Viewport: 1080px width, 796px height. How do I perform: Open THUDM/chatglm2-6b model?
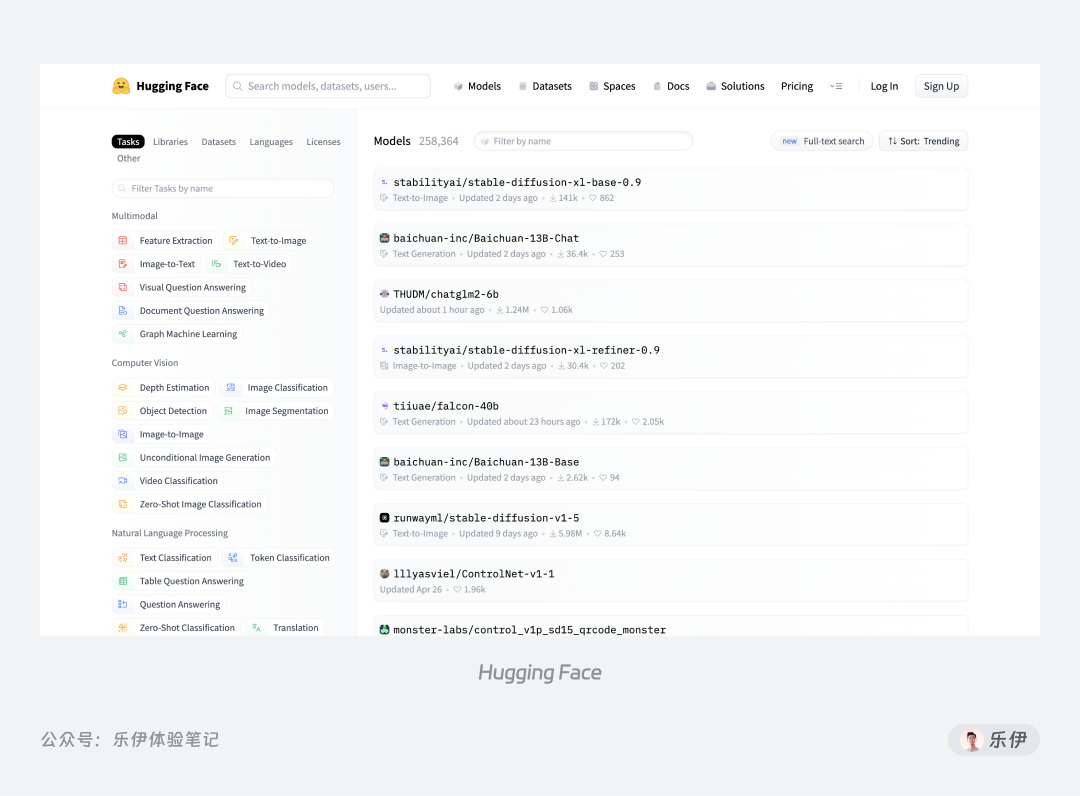[670, 301]
